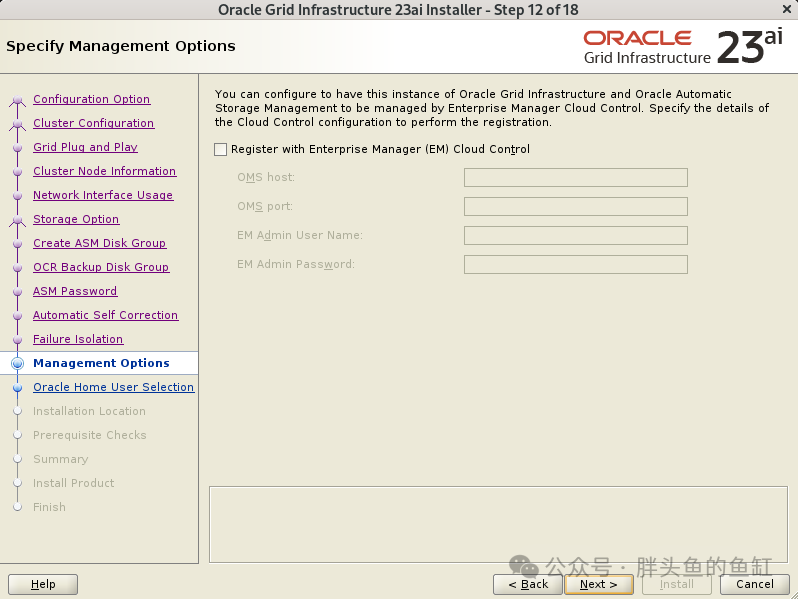This screenshot has height=599, width=798.
Task: Click the Cluster Configuration step bullet icon
Action: 17,124
